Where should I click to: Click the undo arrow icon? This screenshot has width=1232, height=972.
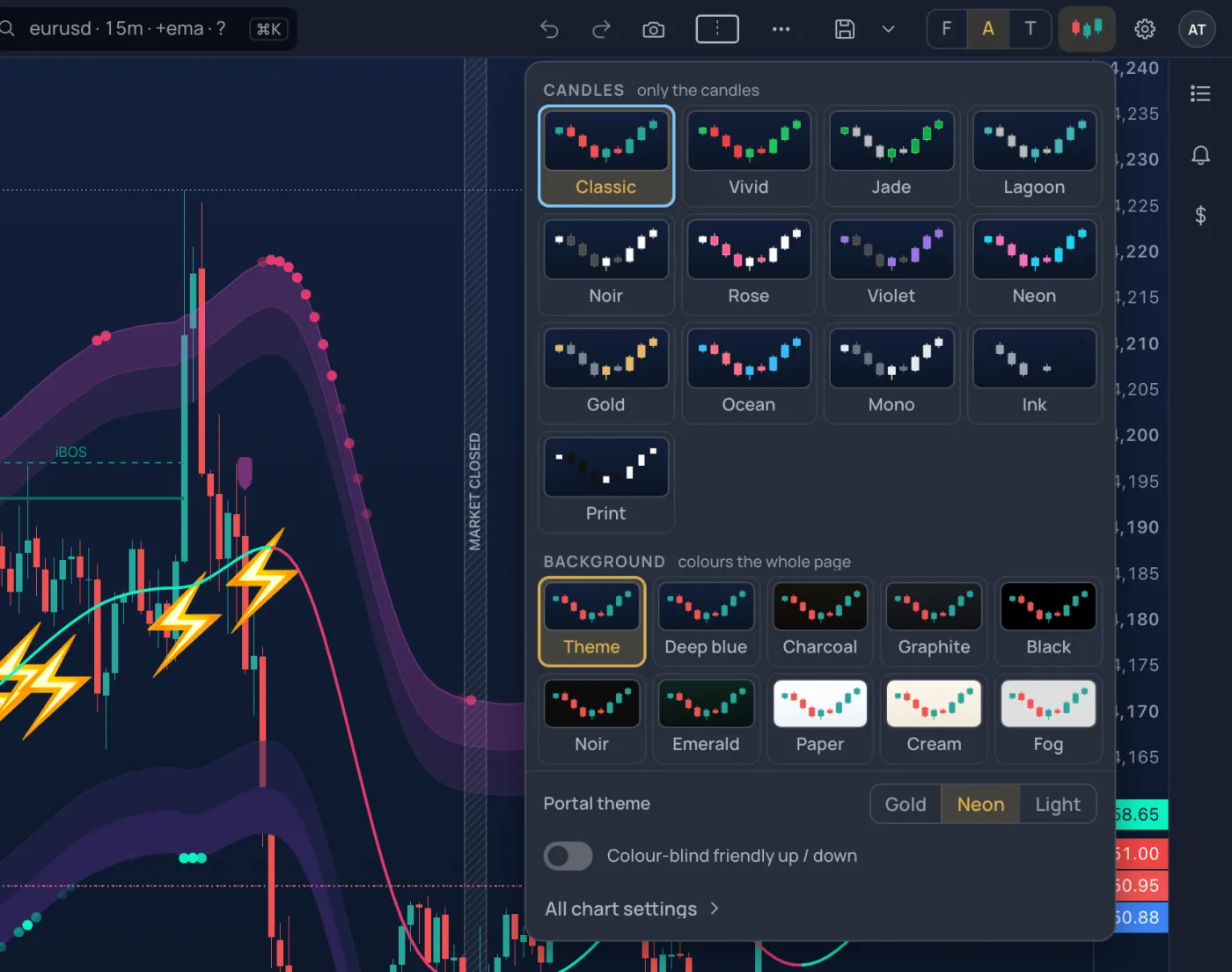[x=549, y=29]
